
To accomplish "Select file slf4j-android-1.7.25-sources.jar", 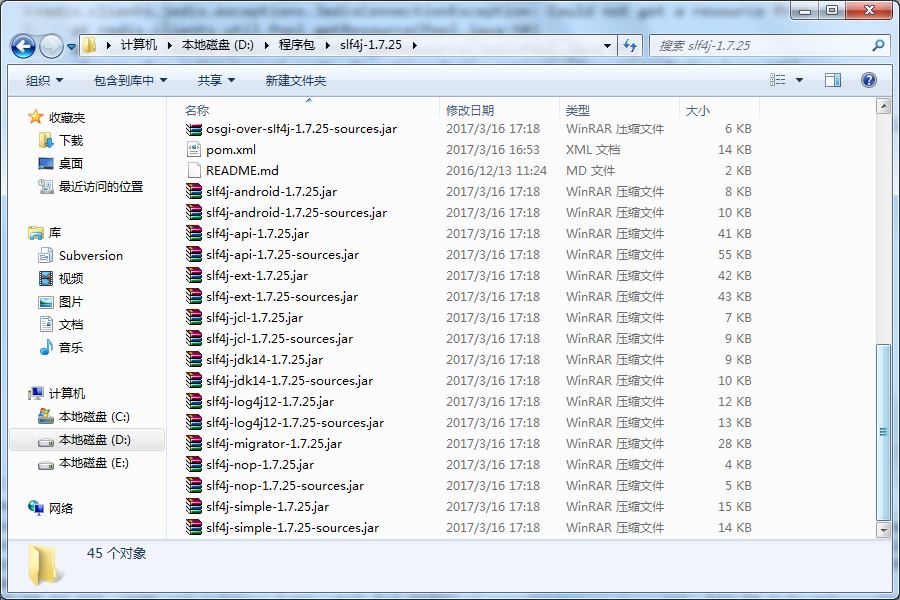I will (296, 212).
